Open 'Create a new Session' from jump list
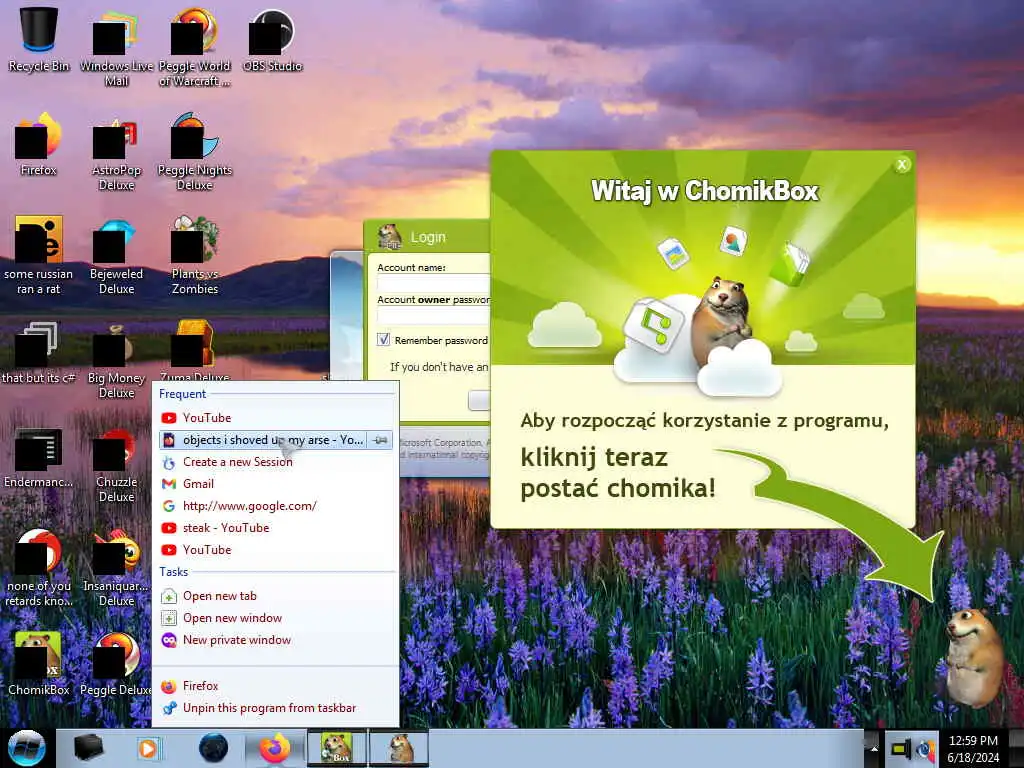Image resolution: width=1024 pixels, height=768 pixels. coord(275,462)
